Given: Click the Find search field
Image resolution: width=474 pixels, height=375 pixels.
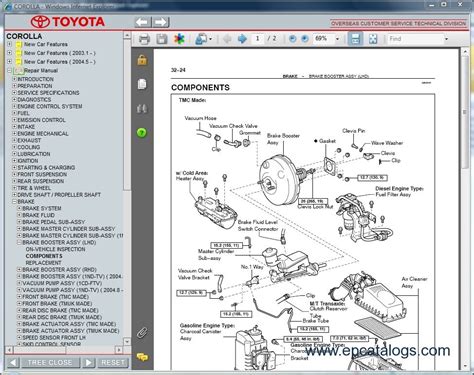Looking at the screenshot, I should pyautogui.click(x=415, y=39).
